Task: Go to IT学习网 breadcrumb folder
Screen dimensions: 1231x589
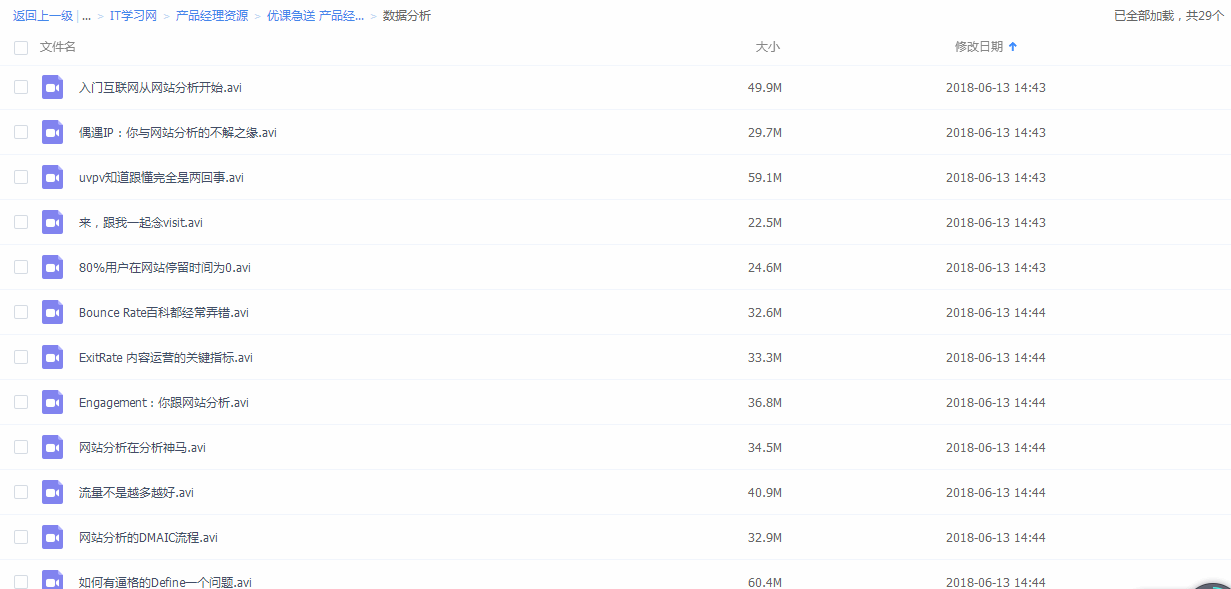Action: 133,16
